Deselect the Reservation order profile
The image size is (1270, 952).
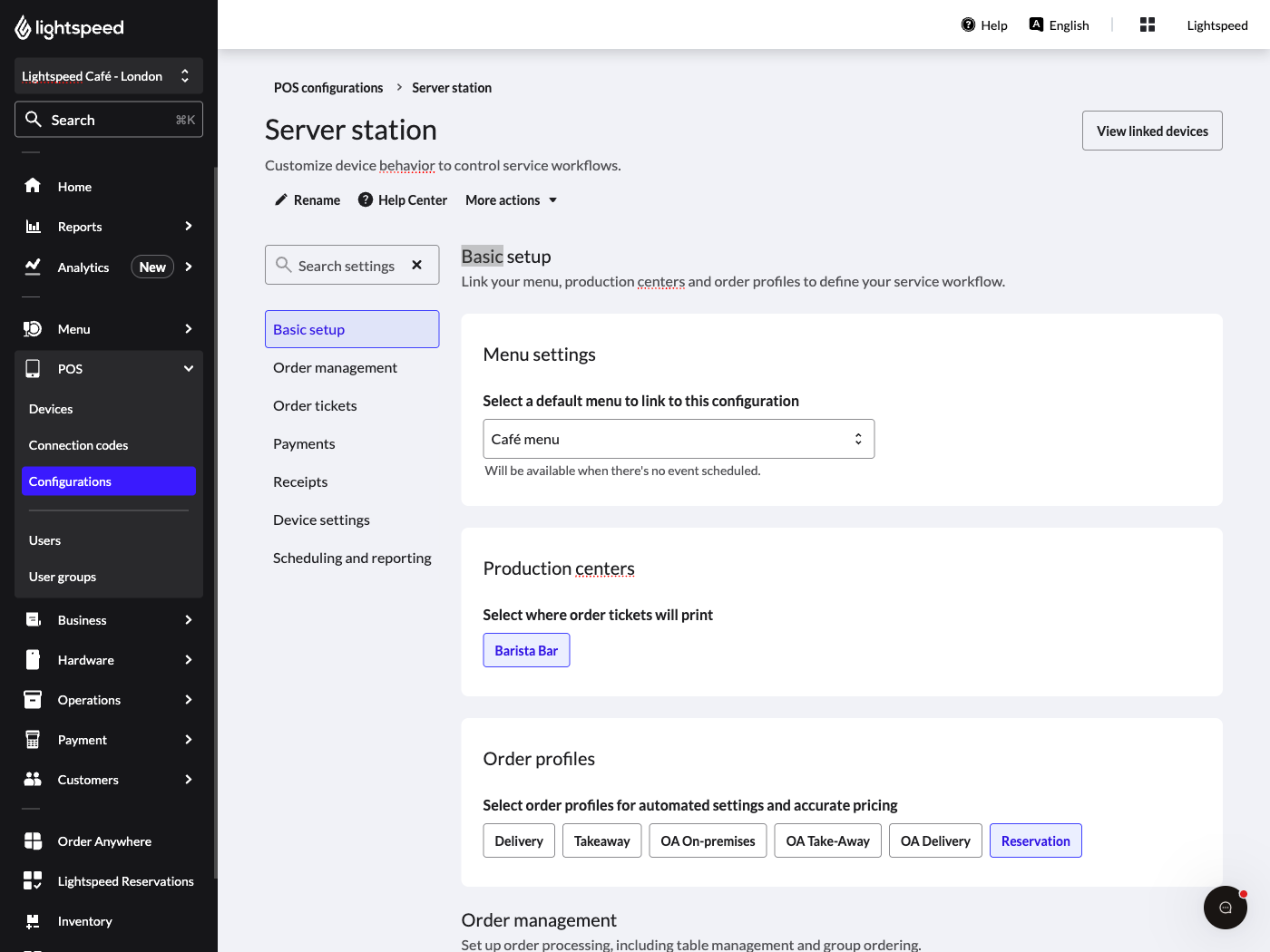click(x=1035, y=840)
